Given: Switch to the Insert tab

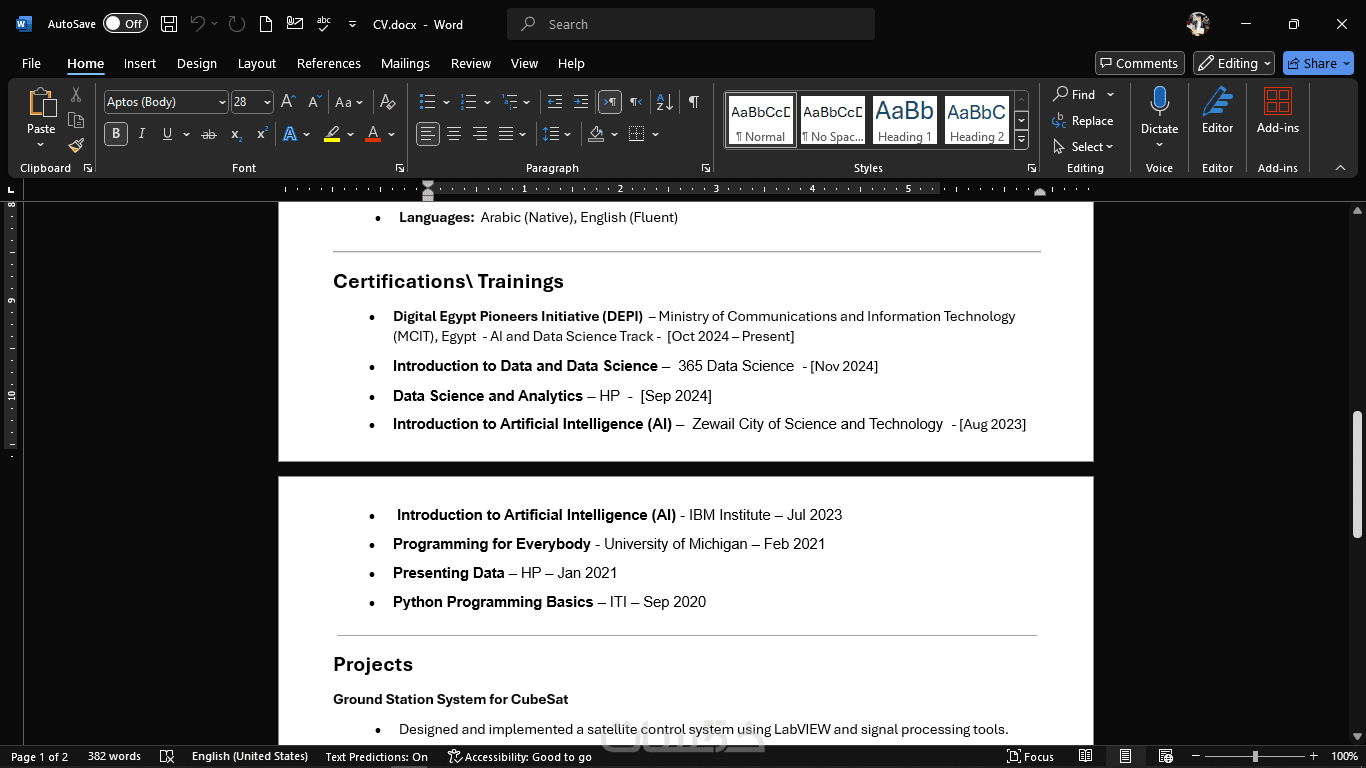Looking at the screenshot, I should click(140, 63).
